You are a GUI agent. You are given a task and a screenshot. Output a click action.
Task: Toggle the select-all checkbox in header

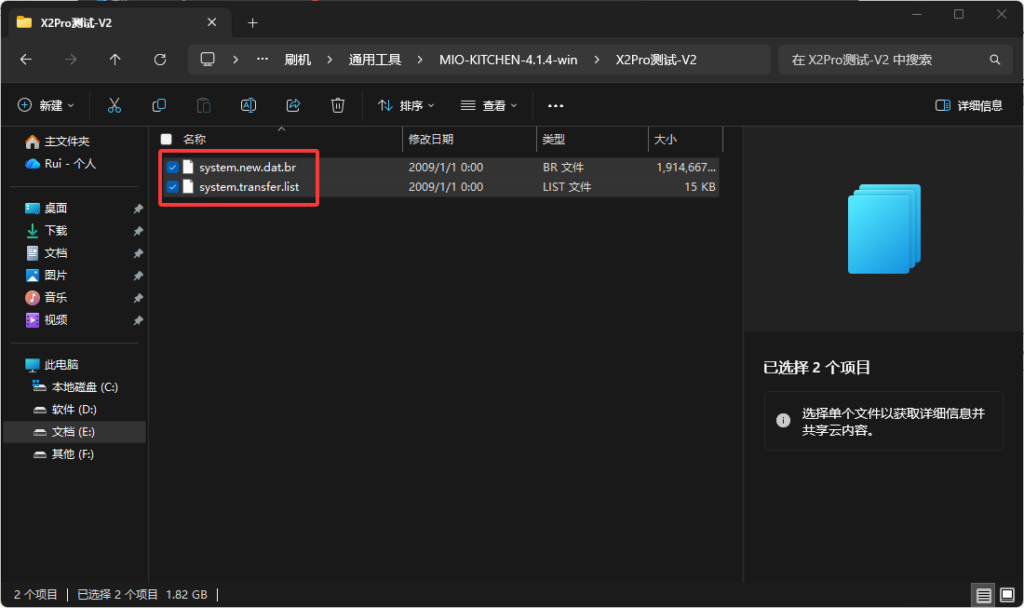point(166,139)
